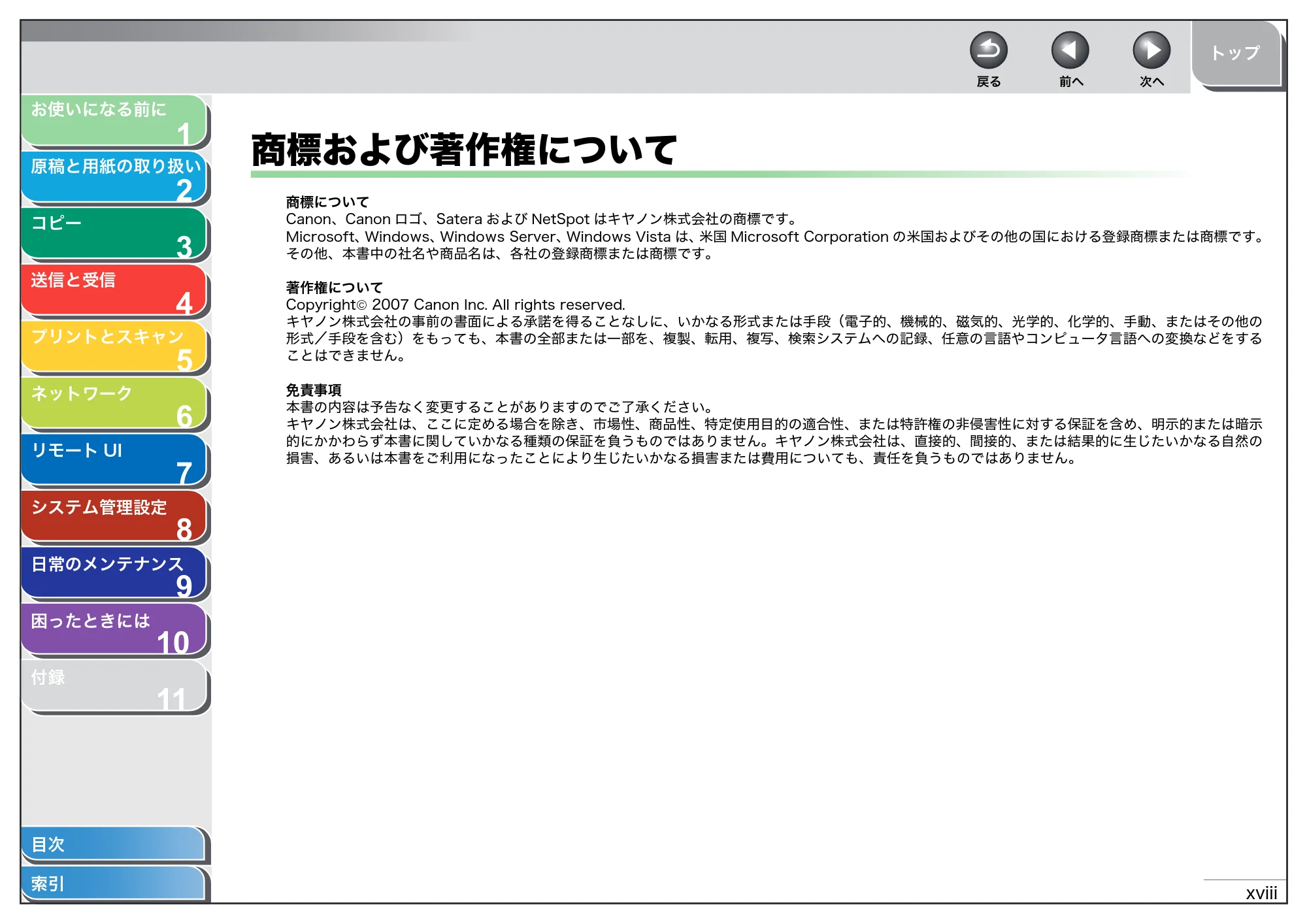The image size is (1307, 924).
Task: Click the 商標について subheading
Action: coord(327,202)
